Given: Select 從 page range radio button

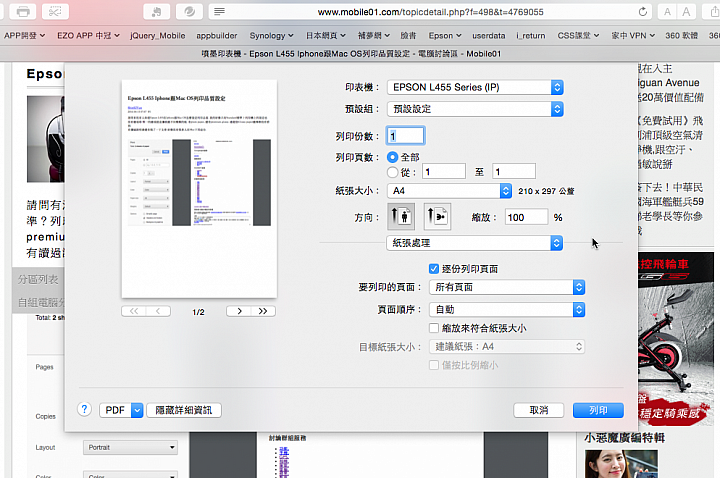Looking at the screenshot, I should [392, 172].
